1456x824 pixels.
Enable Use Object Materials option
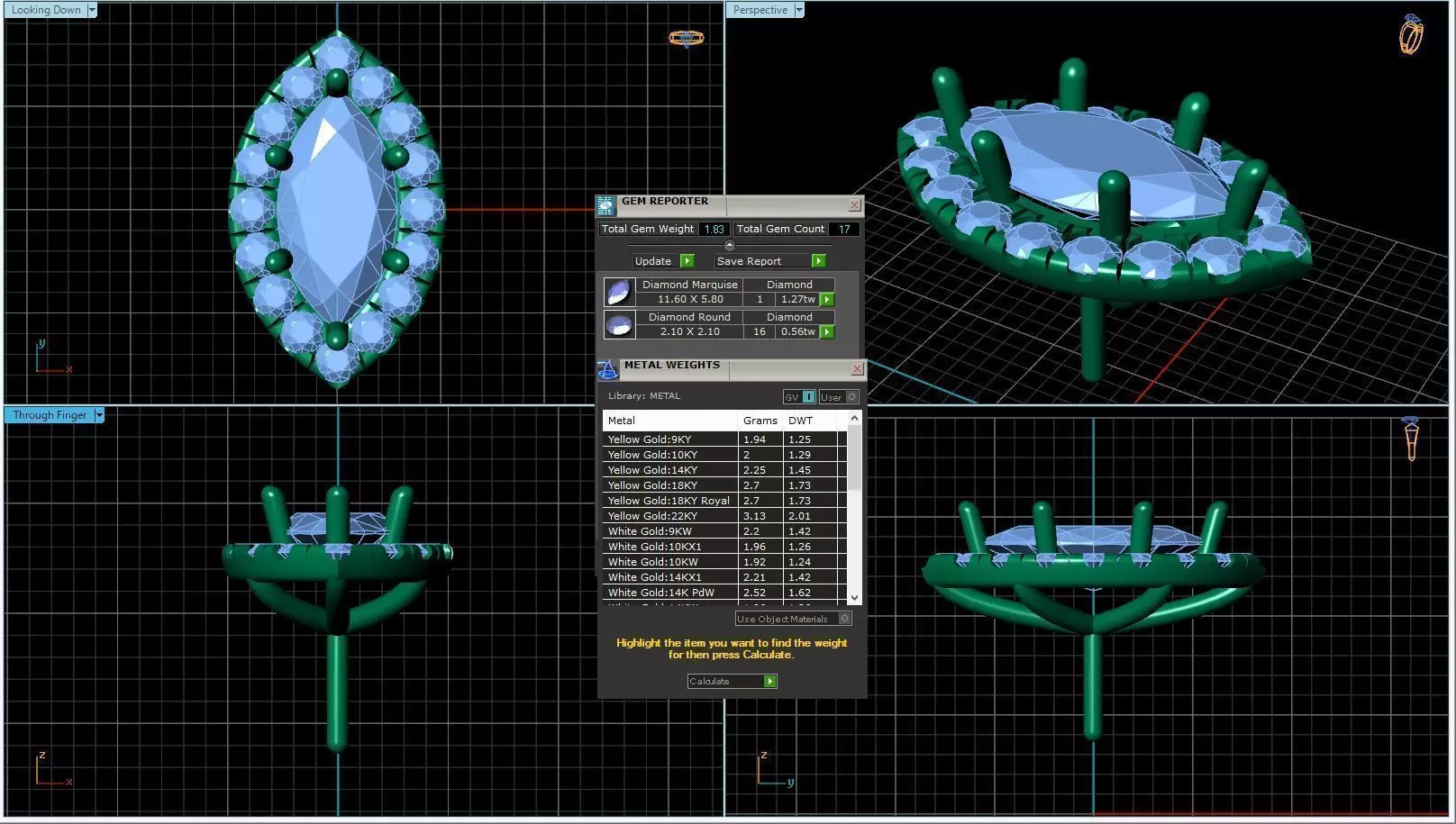click(793, 619)
